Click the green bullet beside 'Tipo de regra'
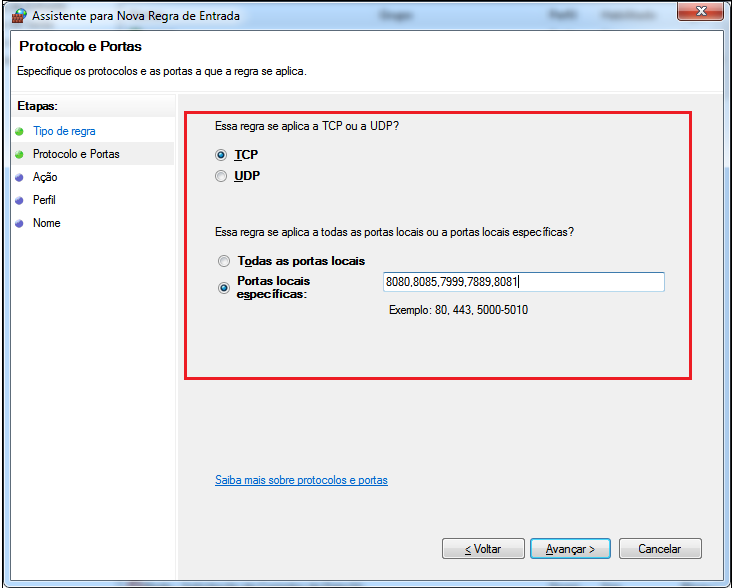 coord(19,131)
